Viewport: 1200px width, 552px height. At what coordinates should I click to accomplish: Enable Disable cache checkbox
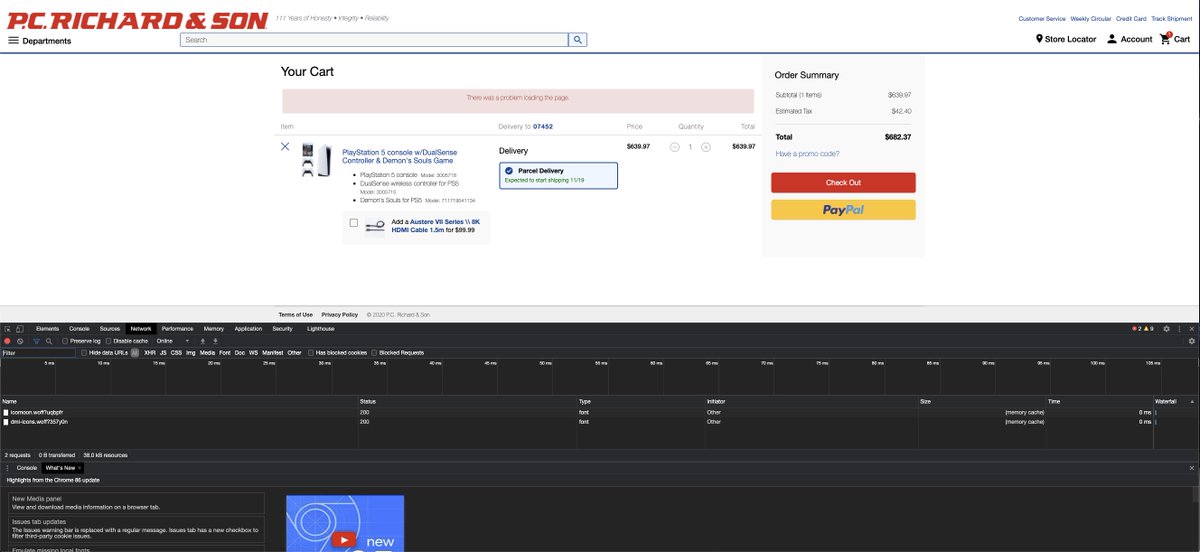tap(109, 341)
